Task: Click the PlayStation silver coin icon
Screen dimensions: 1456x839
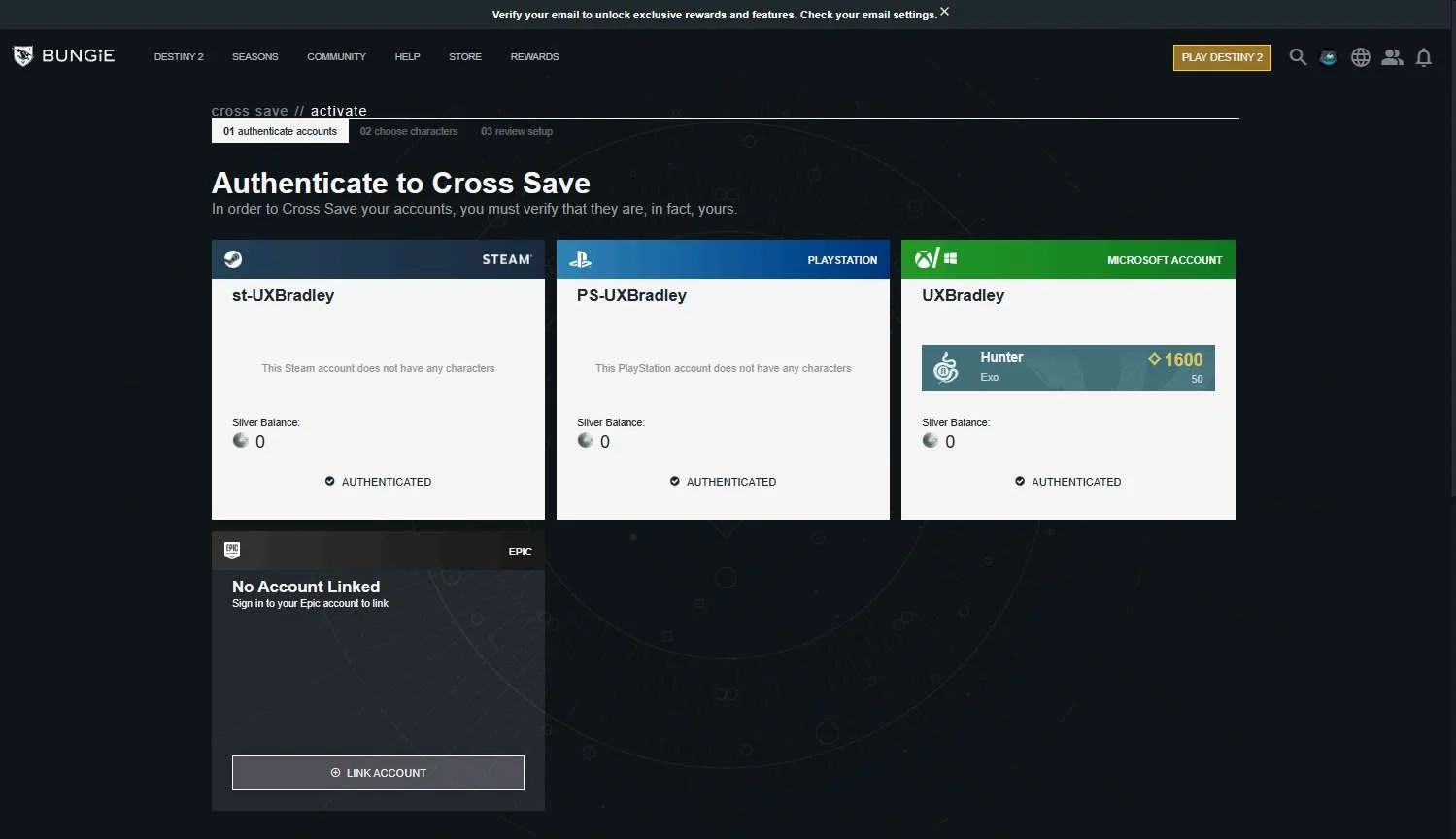Action: (x=586, y=441)
